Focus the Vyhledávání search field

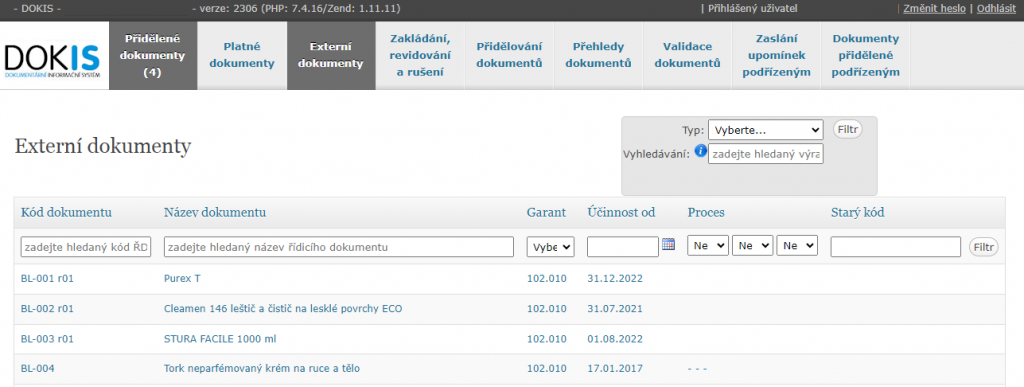click(x=765, y=155)
